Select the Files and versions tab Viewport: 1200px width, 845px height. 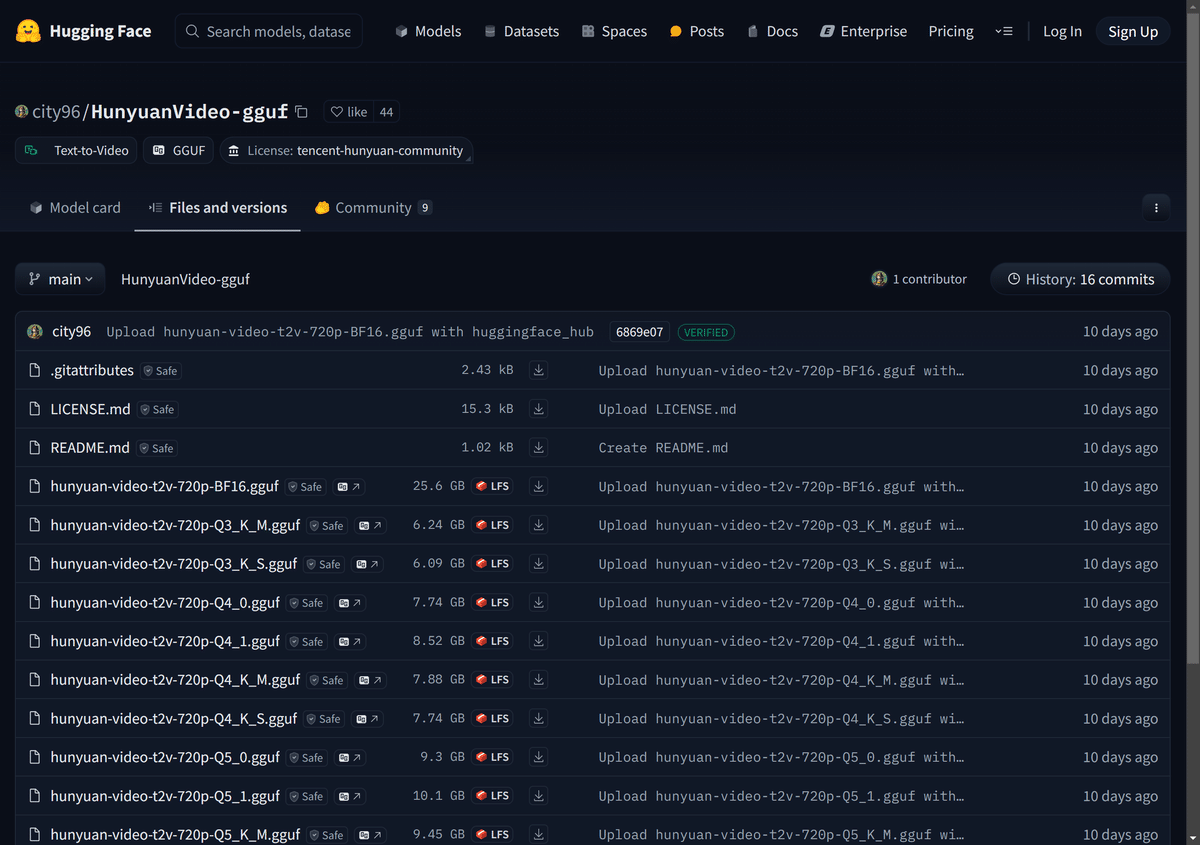pyautogui.click(x=218, y=208)
